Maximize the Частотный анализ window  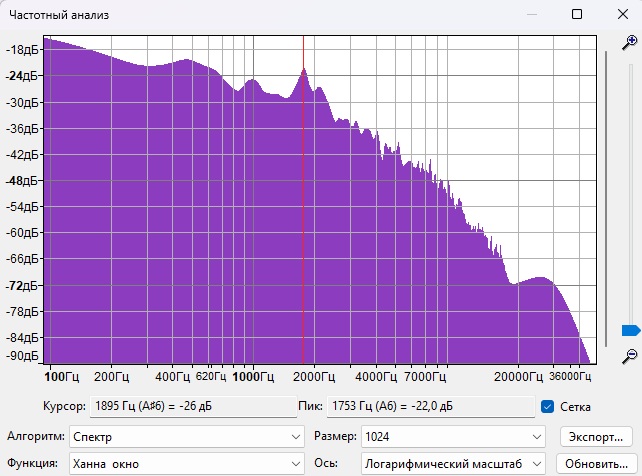tap(577, 14)
